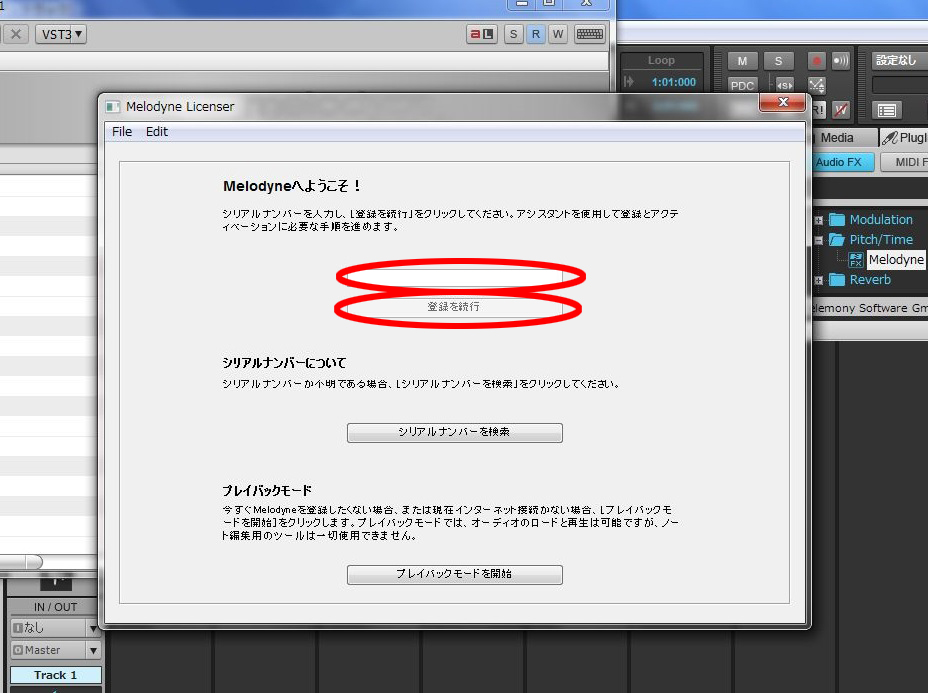Switch to the PlugIns tab in browser
This screenshot has height=693, width=928.
904,138
